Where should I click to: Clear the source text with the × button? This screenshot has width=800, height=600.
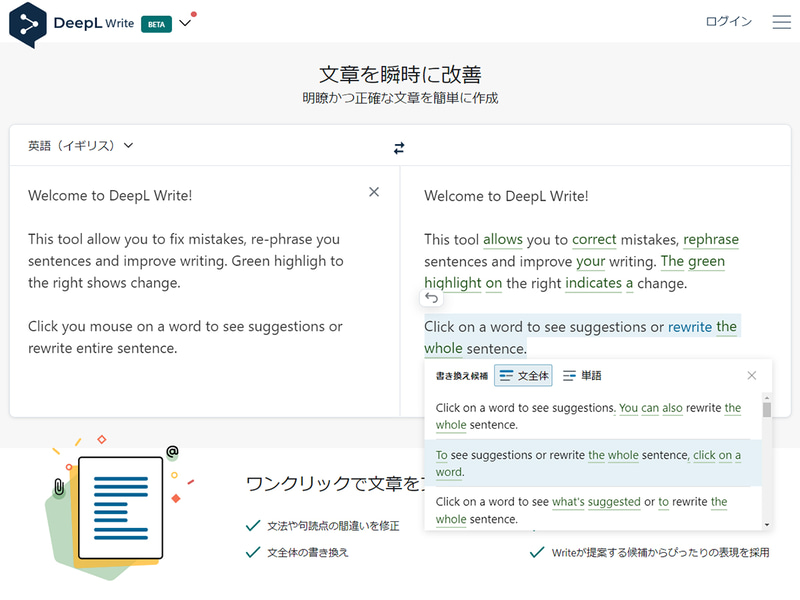pos(374,192)
